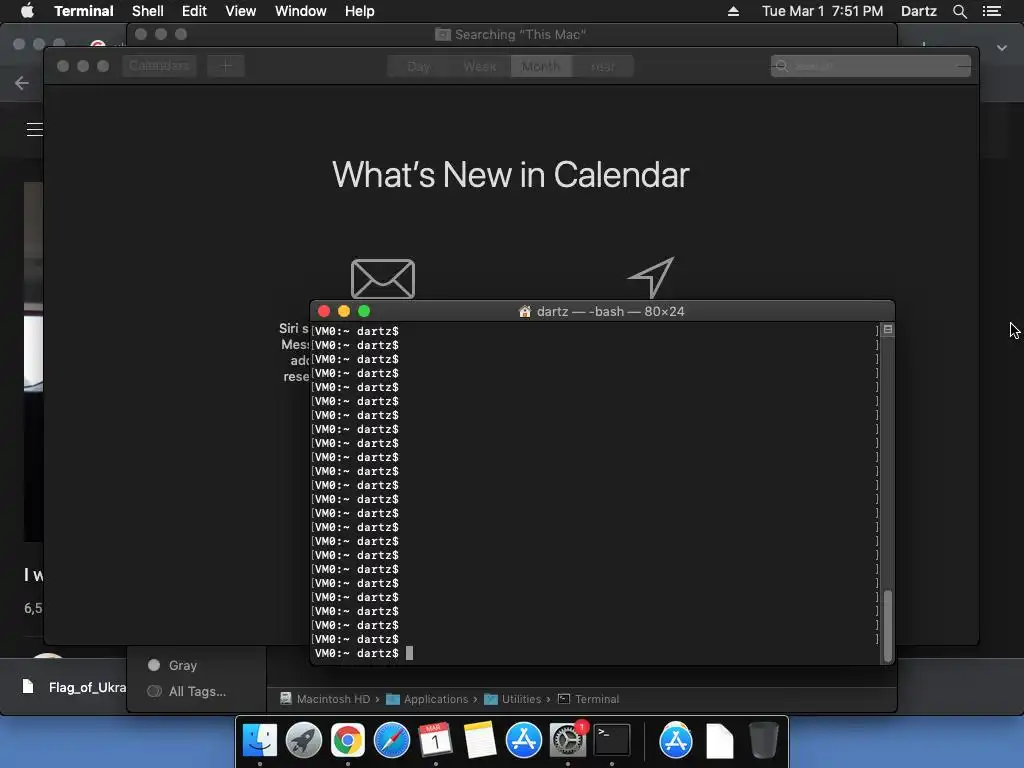Viewport: 1024px width, 768px height.
Task: Open Safari compass icon in Dock
Action: pos(392,741)
